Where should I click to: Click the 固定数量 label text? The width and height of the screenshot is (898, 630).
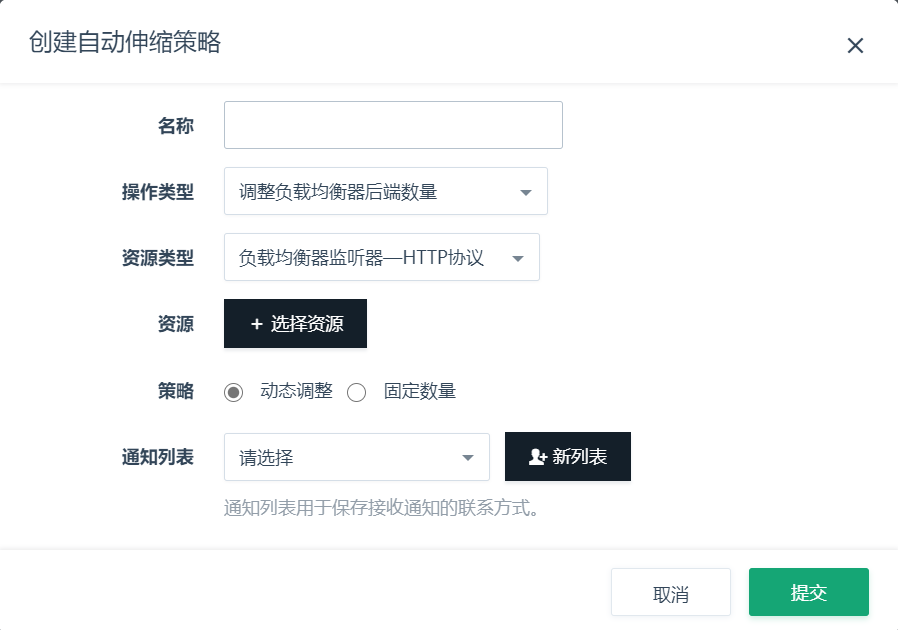pos(420,391)
